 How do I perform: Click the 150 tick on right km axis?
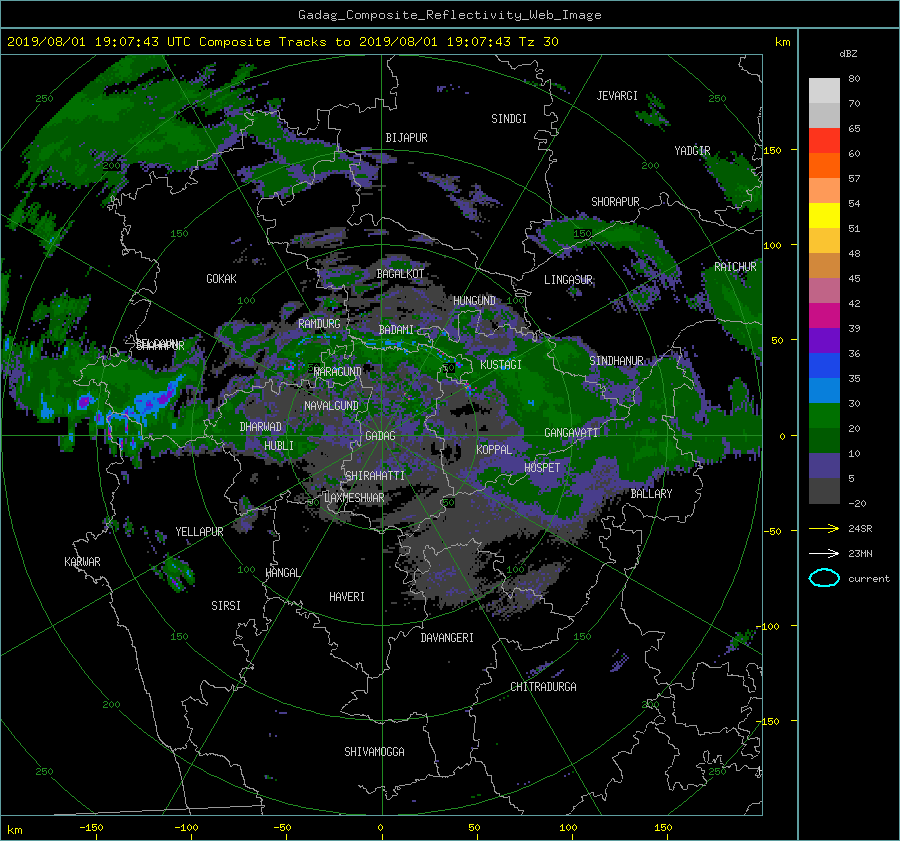click(773, 150)
